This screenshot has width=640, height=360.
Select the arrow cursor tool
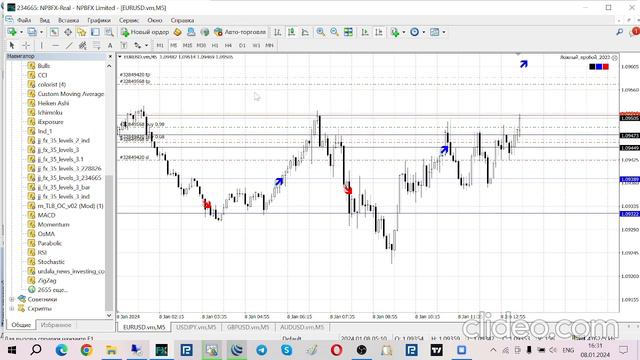(12, 45)
